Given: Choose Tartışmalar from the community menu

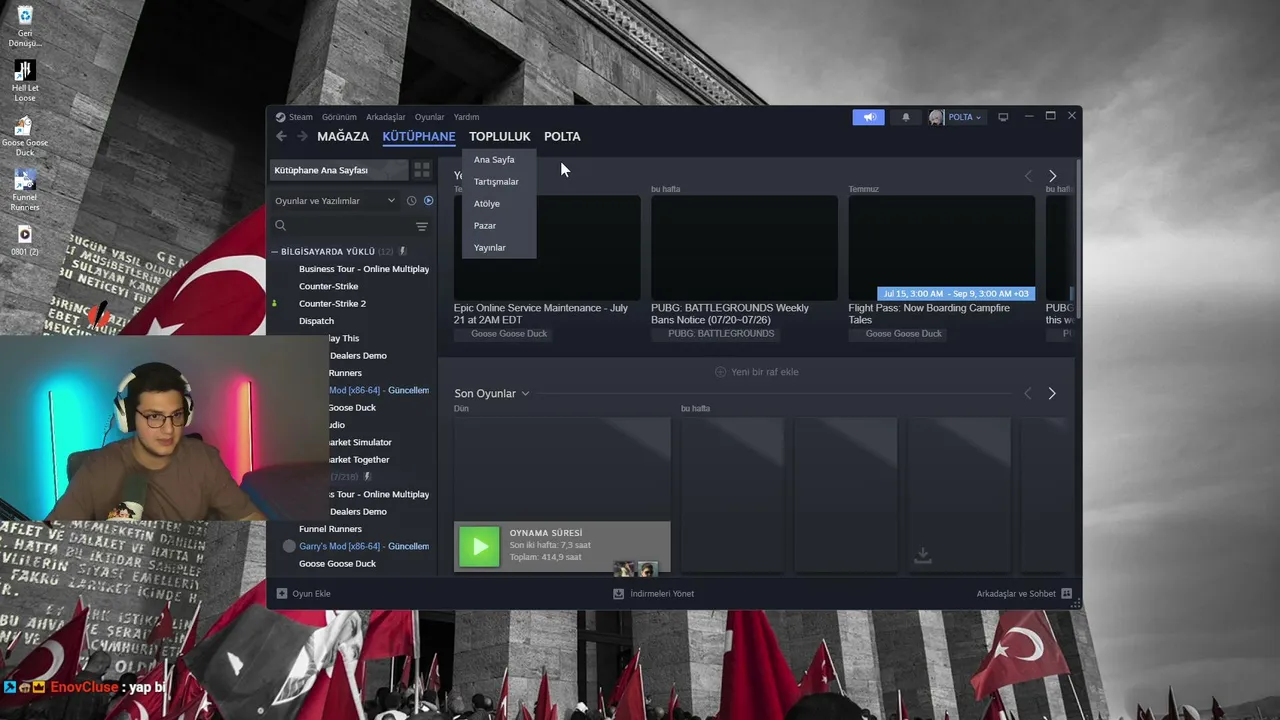Looking at the screenshot, I should click(x=499, y=182).
